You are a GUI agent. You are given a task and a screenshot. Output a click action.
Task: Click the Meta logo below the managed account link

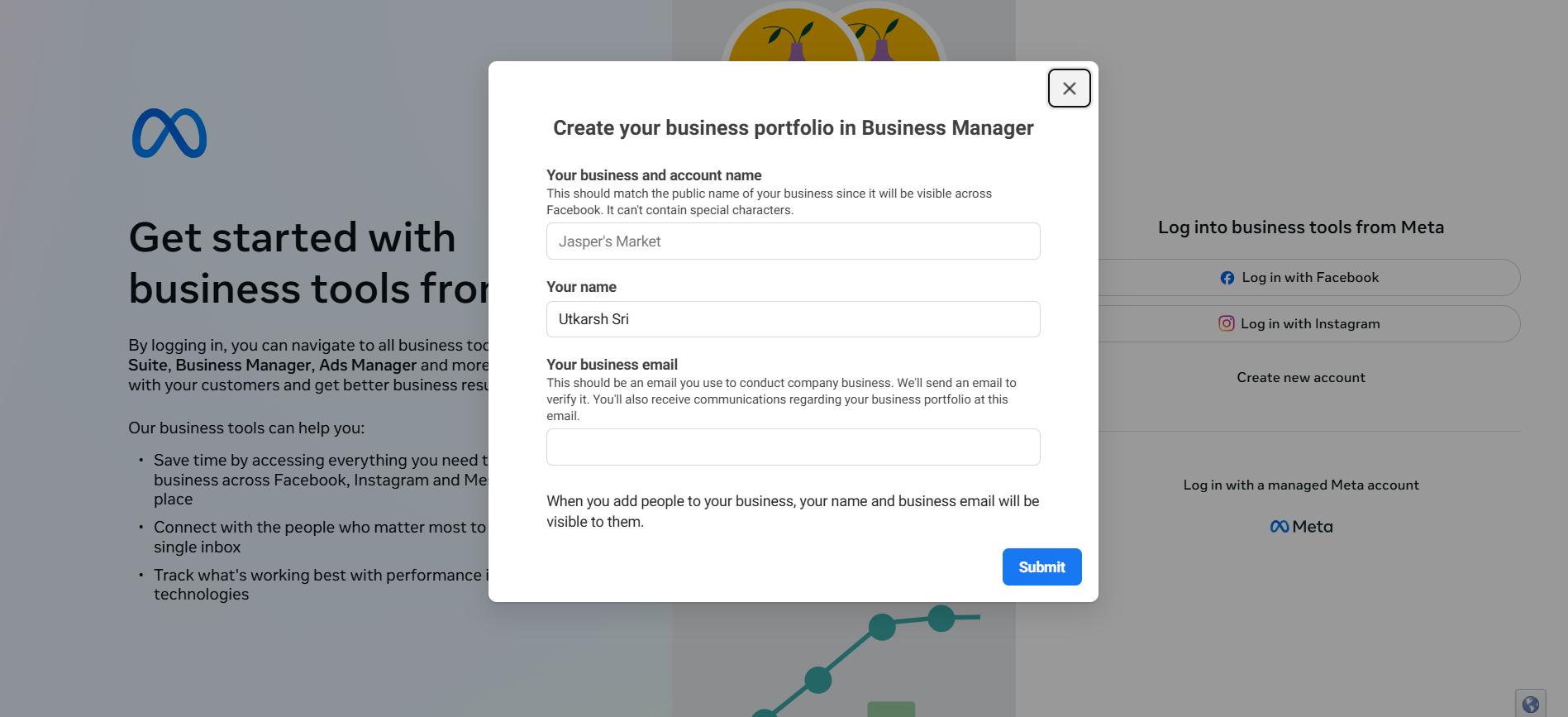pos(1301,527)
